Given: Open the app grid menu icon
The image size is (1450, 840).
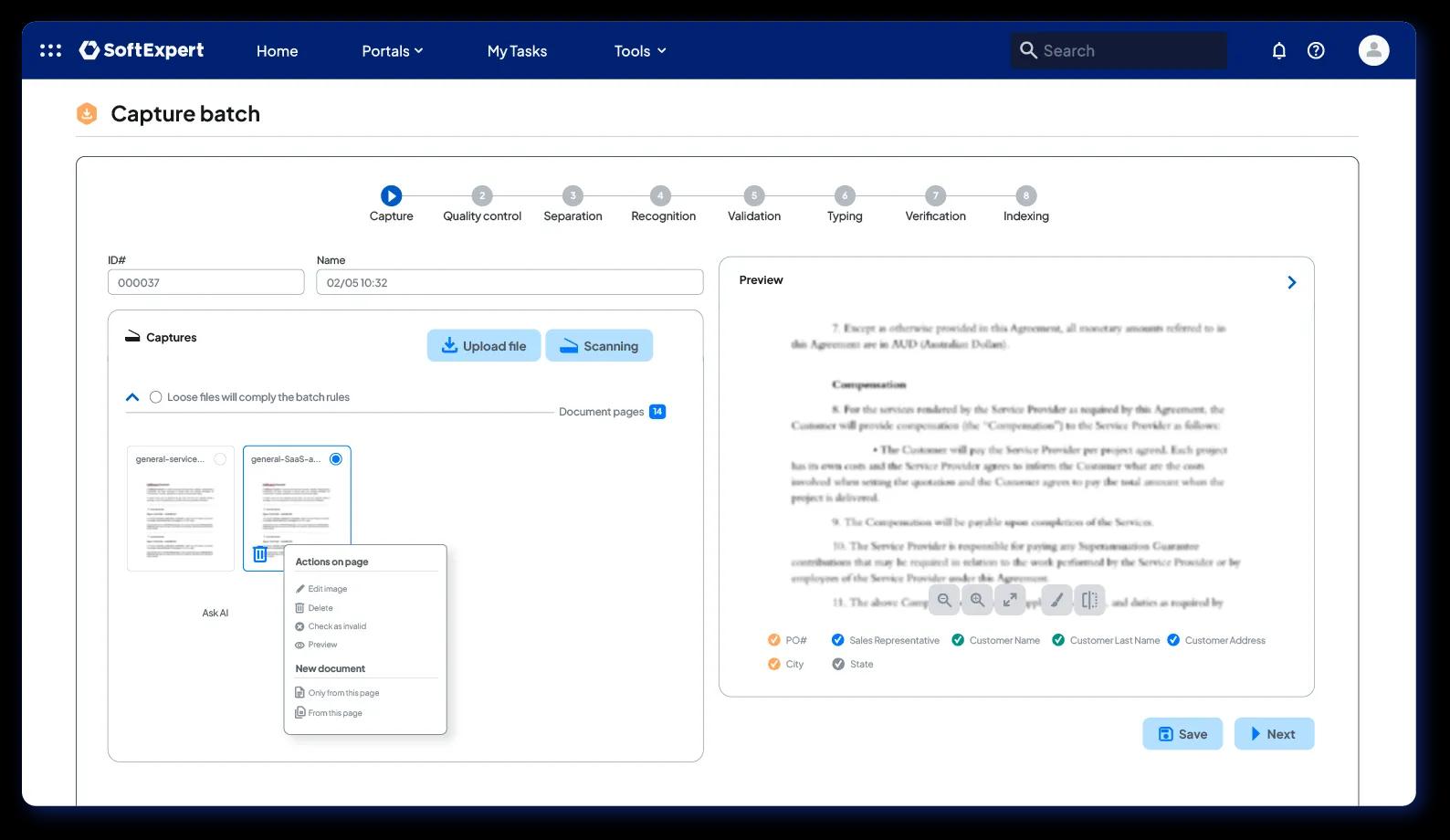Looking at the screenshot, I should 51,50.
